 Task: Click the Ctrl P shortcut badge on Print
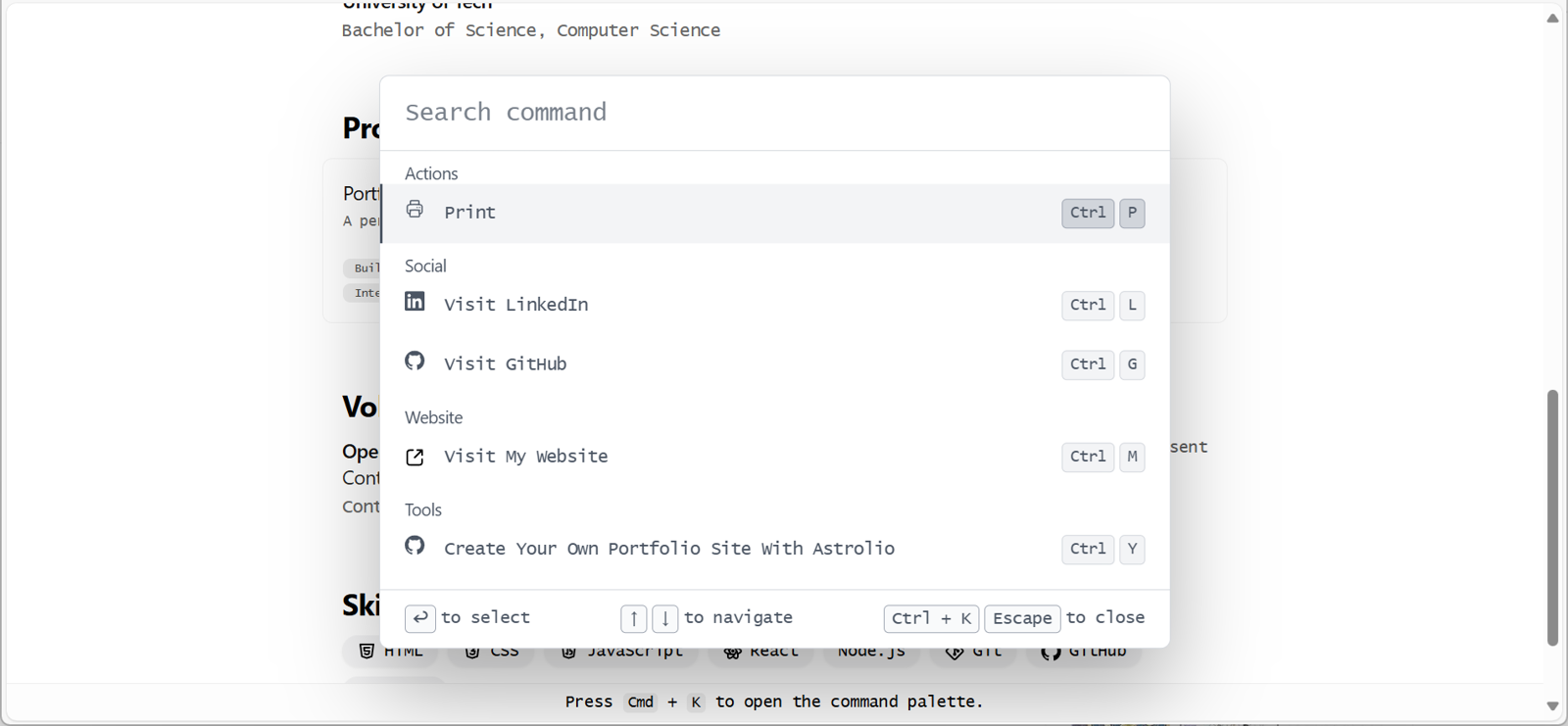[1103, 213]
